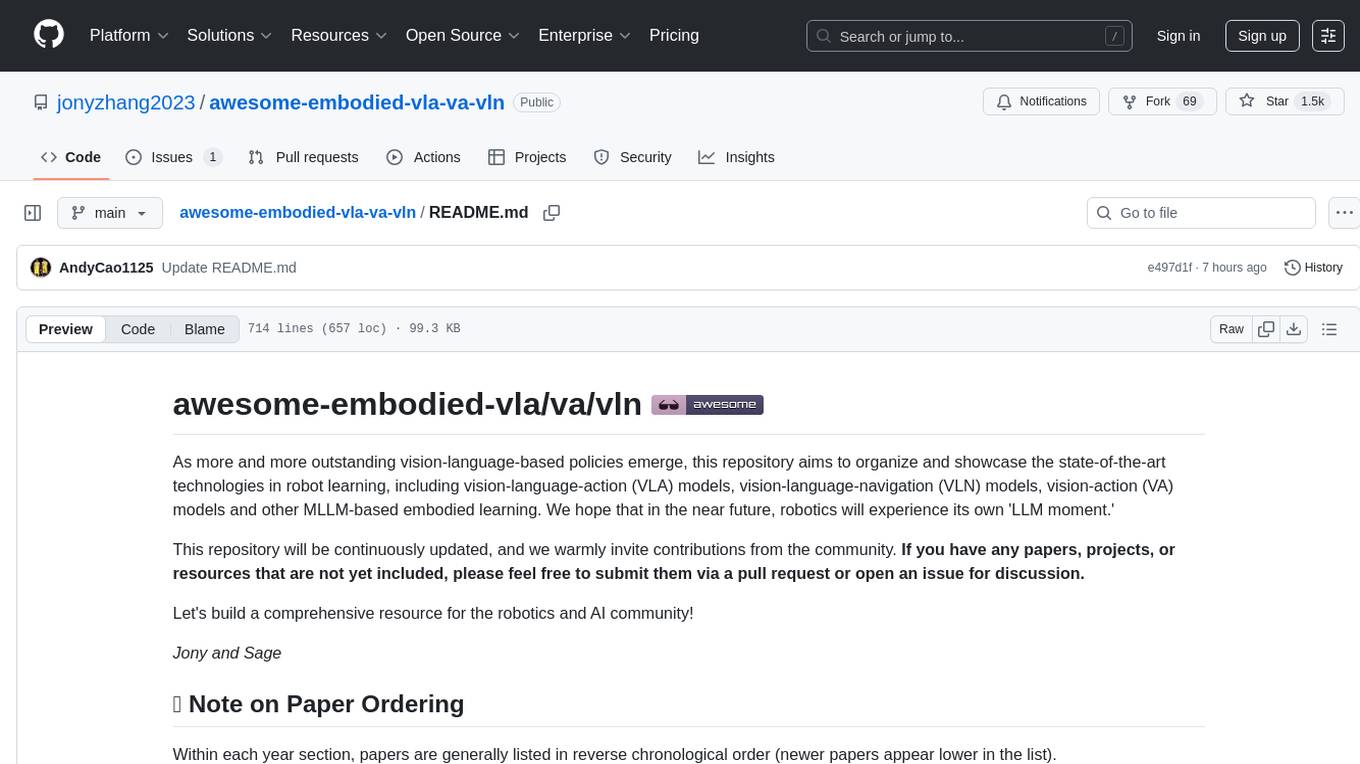Download the raw README file

click(1293, 329)
